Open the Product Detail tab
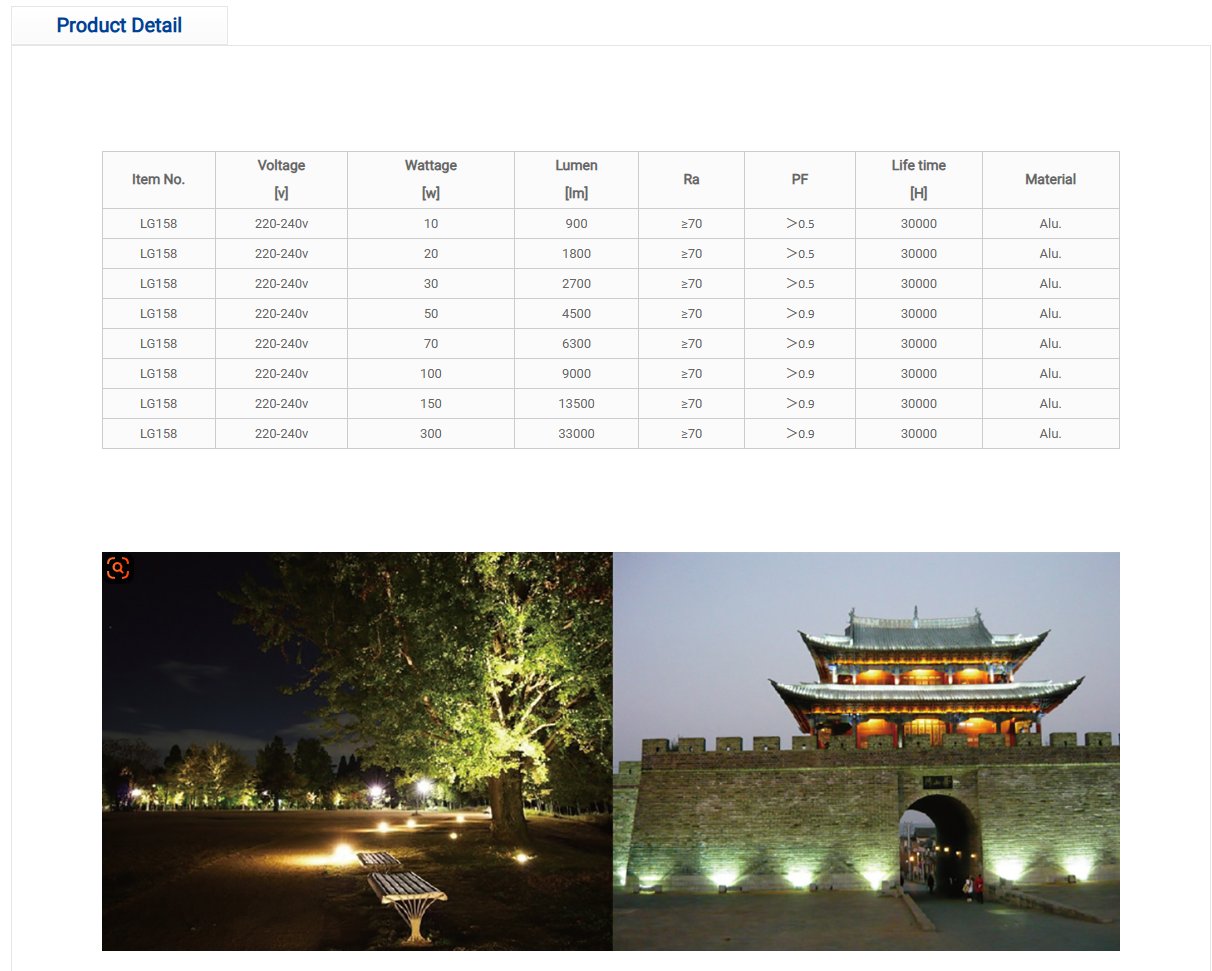This screenshot has height=971, width=1212. [x=119, y=25]
